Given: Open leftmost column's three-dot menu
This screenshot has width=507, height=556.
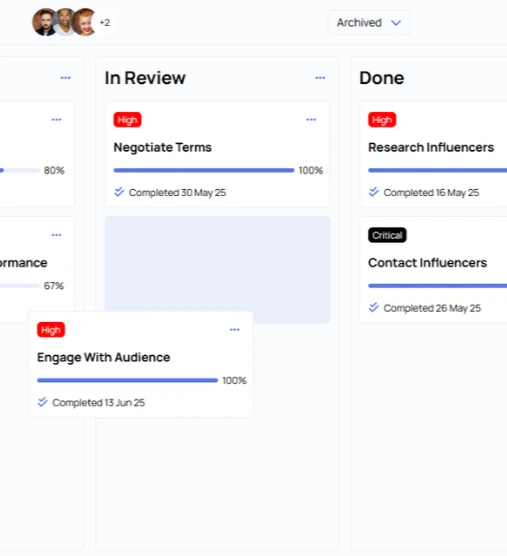Looking at the screenshot, I should pyautogui.click(x=66, y=78).
